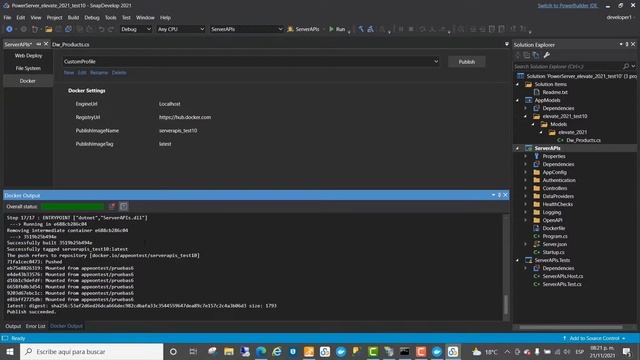Viewport: 640px width, 360px height.
Task: Click the RegistryUrl value https://hub.docker.com
Action: [185, 117]
